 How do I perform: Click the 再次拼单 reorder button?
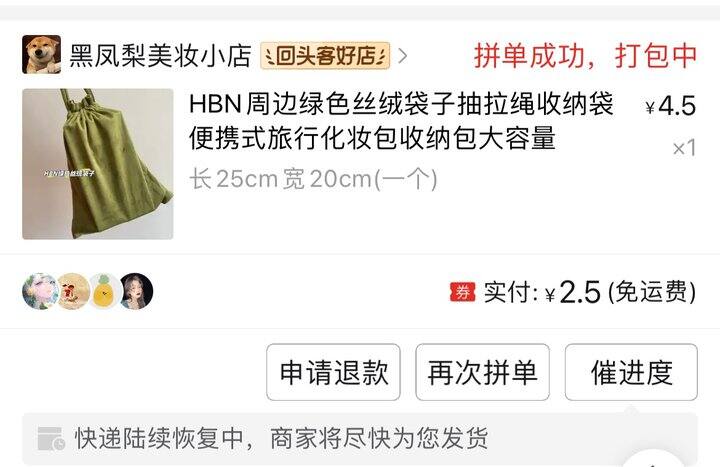pyautogui.click(x=483, y=372)
